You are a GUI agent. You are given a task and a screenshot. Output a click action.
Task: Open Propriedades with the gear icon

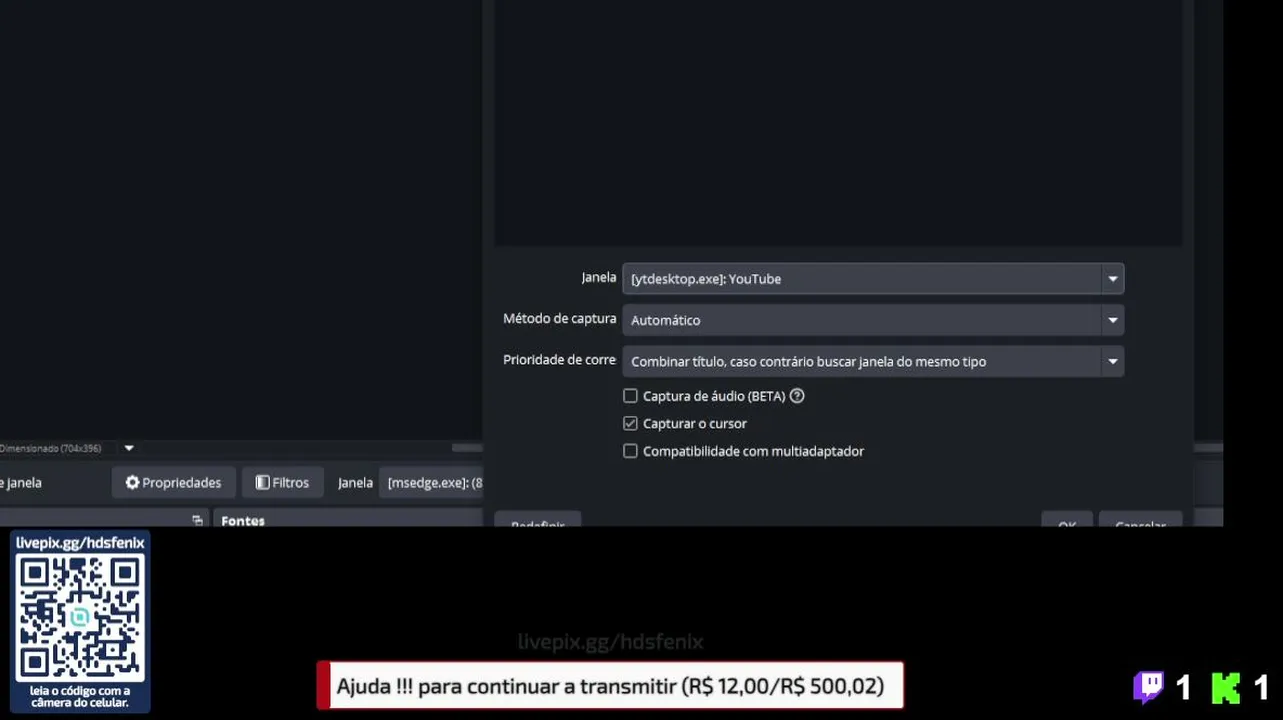[173, 482]
